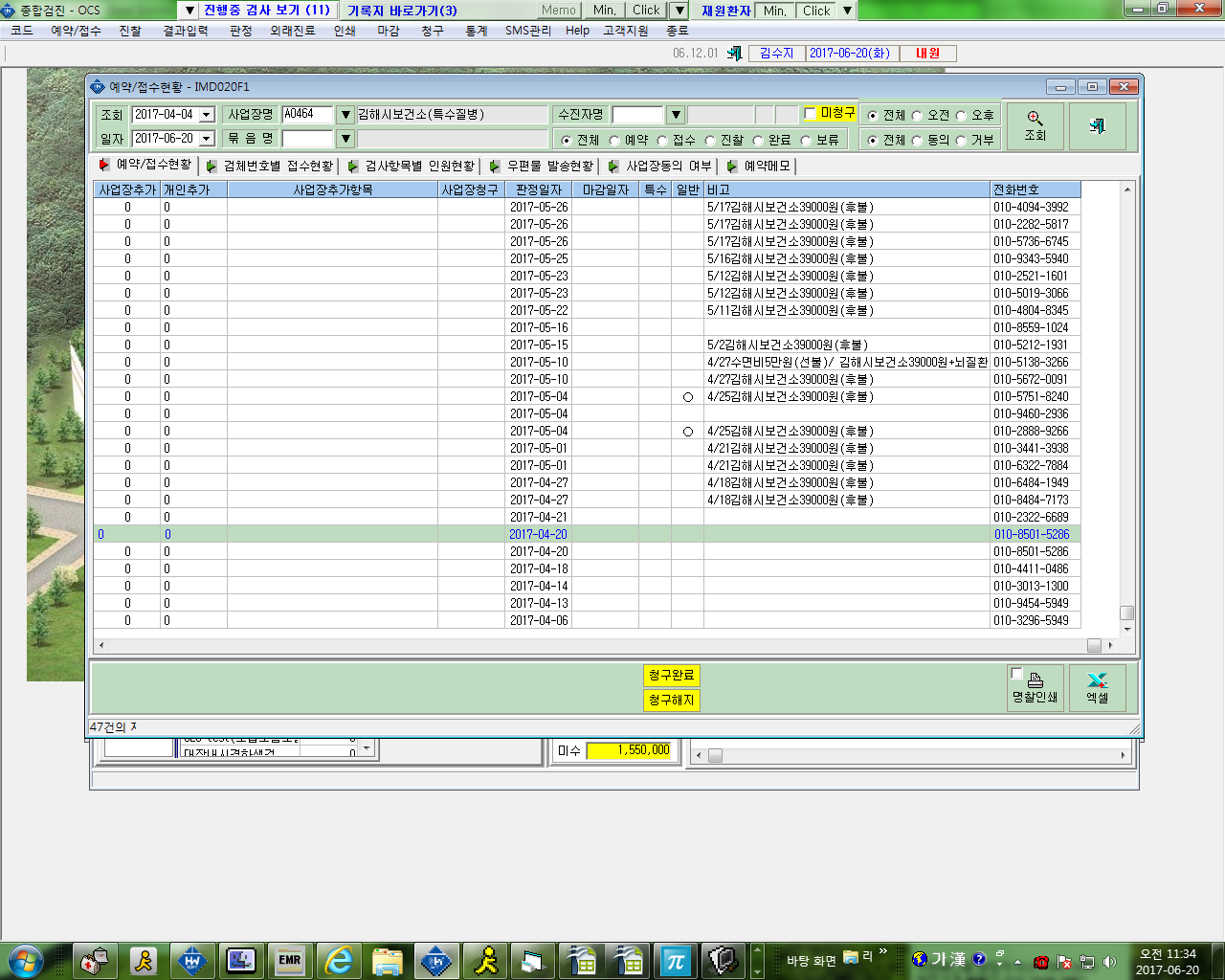This screenshot has width=1225, height=980.
Task: Expand the 사업장명 code dropdown arrow
Action: click(345, 115)
